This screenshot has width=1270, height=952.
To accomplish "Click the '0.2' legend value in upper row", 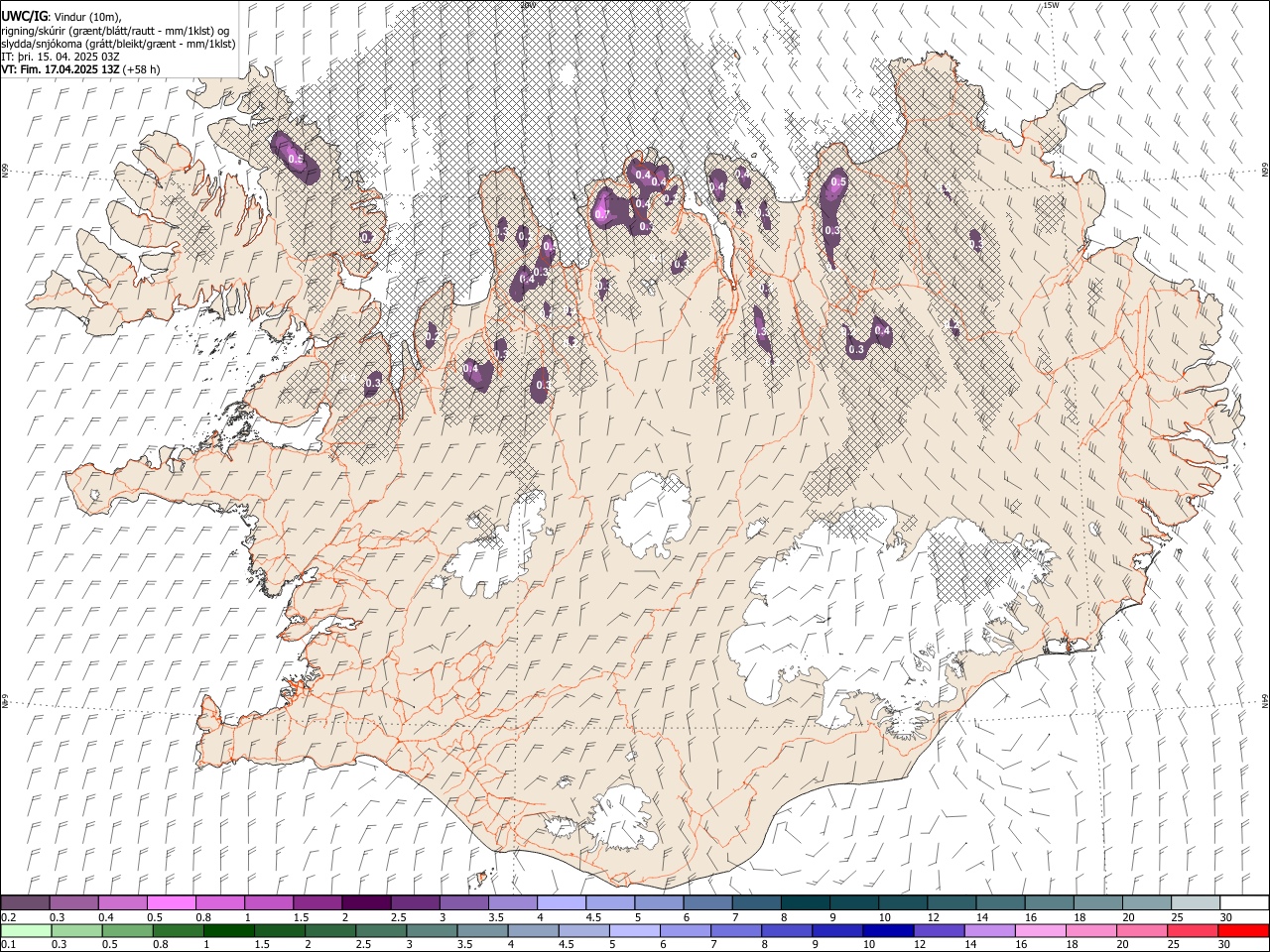I will tap(8, 917).
